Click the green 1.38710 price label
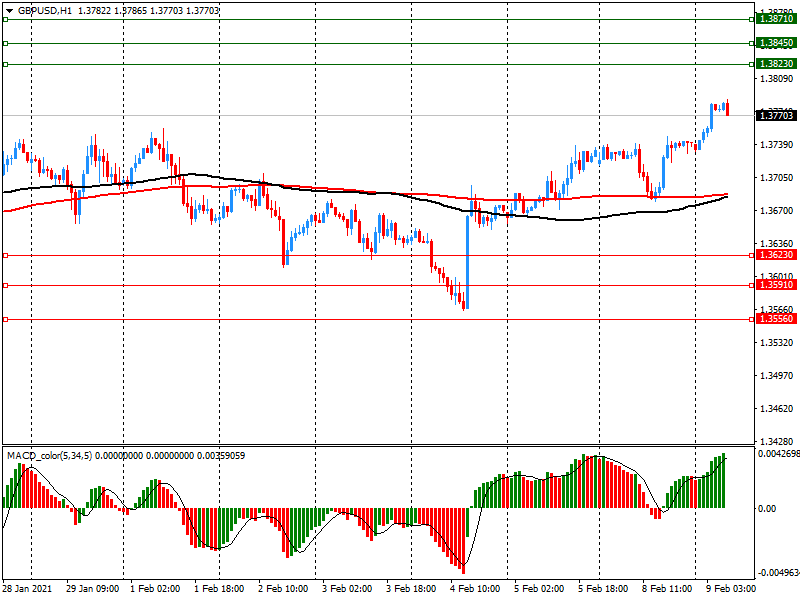 776,19
